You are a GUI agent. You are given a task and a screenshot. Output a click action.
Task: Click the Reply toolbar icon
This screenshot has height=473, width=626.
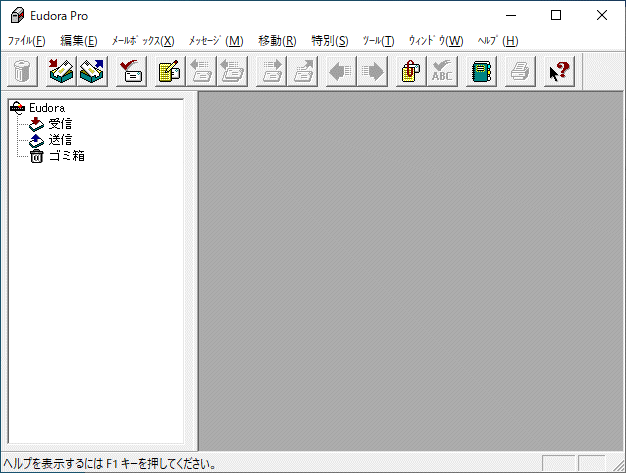tap(201, 71)
